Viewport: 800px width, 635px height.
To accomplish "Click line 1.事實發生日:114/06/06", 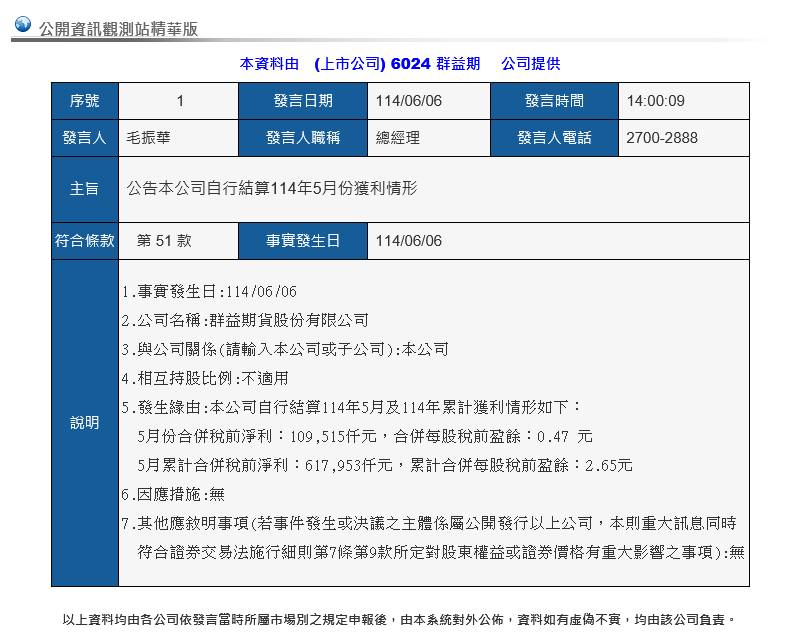I will [x=209, y=292].
